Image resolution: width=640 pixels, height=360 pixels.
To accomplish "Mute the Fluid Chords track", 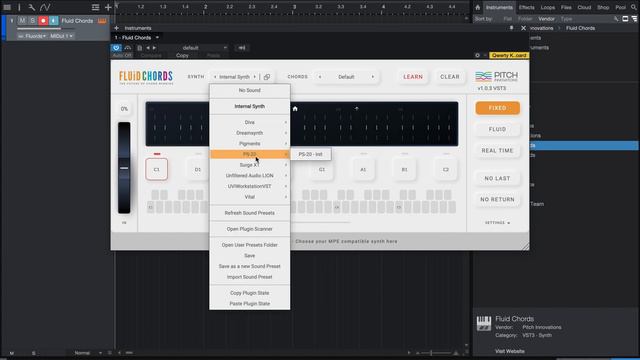I will [22, 20].
